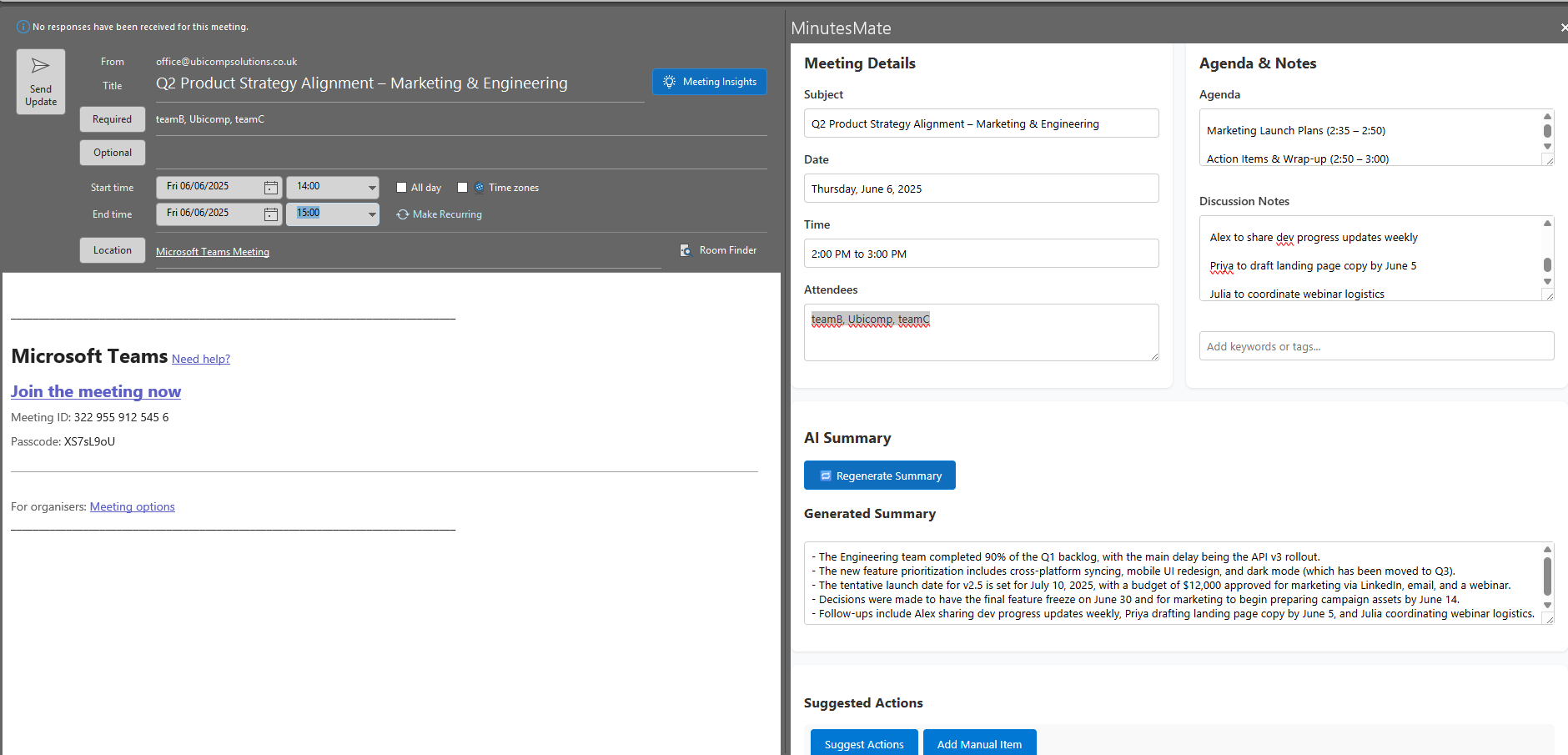This screenshot has width=1568, height=755.
Task: Enable the All day checkbox
Action: click(401, 188)
